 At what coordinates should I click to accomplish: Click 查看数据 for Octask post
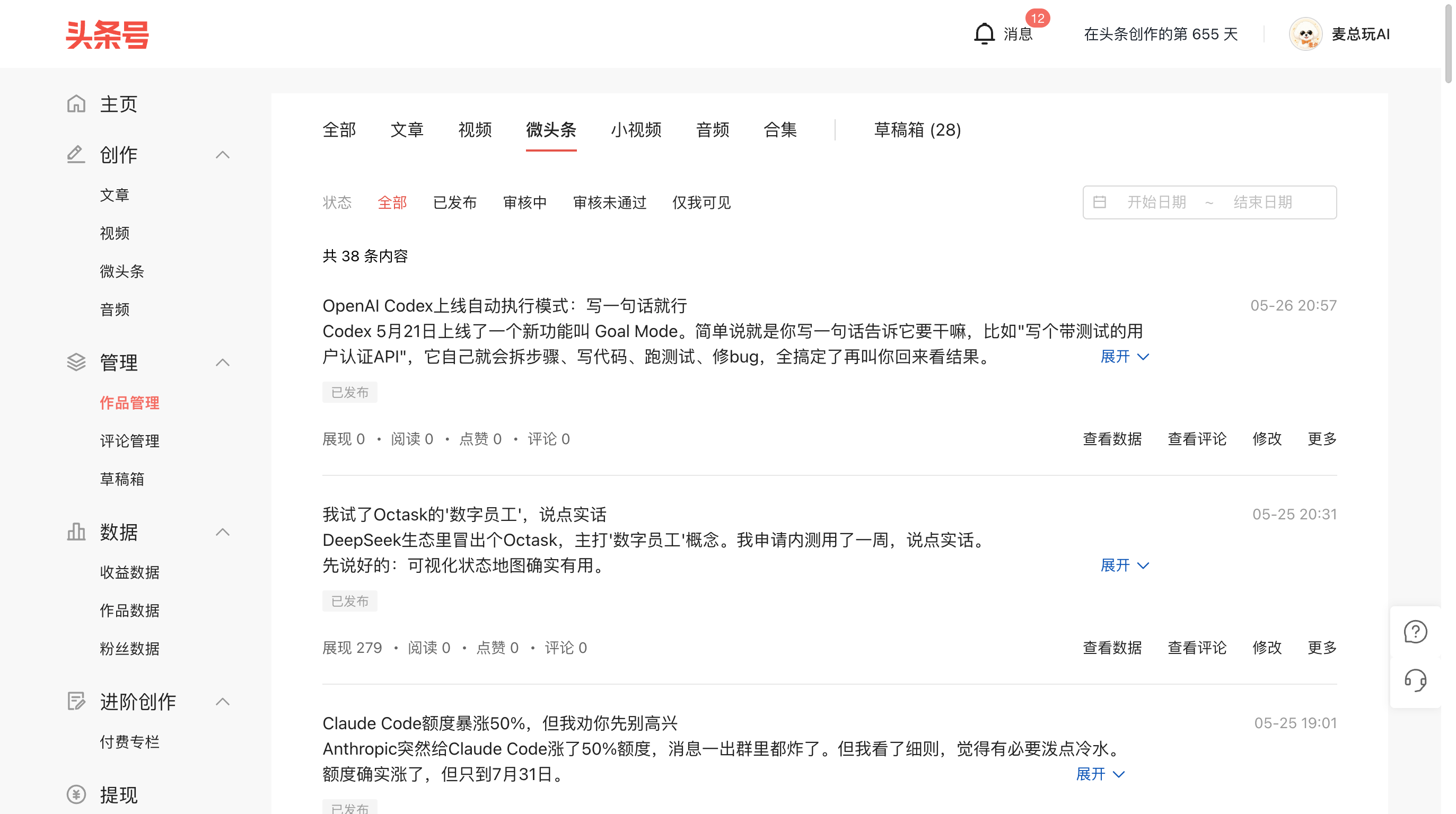(1112, 648)
